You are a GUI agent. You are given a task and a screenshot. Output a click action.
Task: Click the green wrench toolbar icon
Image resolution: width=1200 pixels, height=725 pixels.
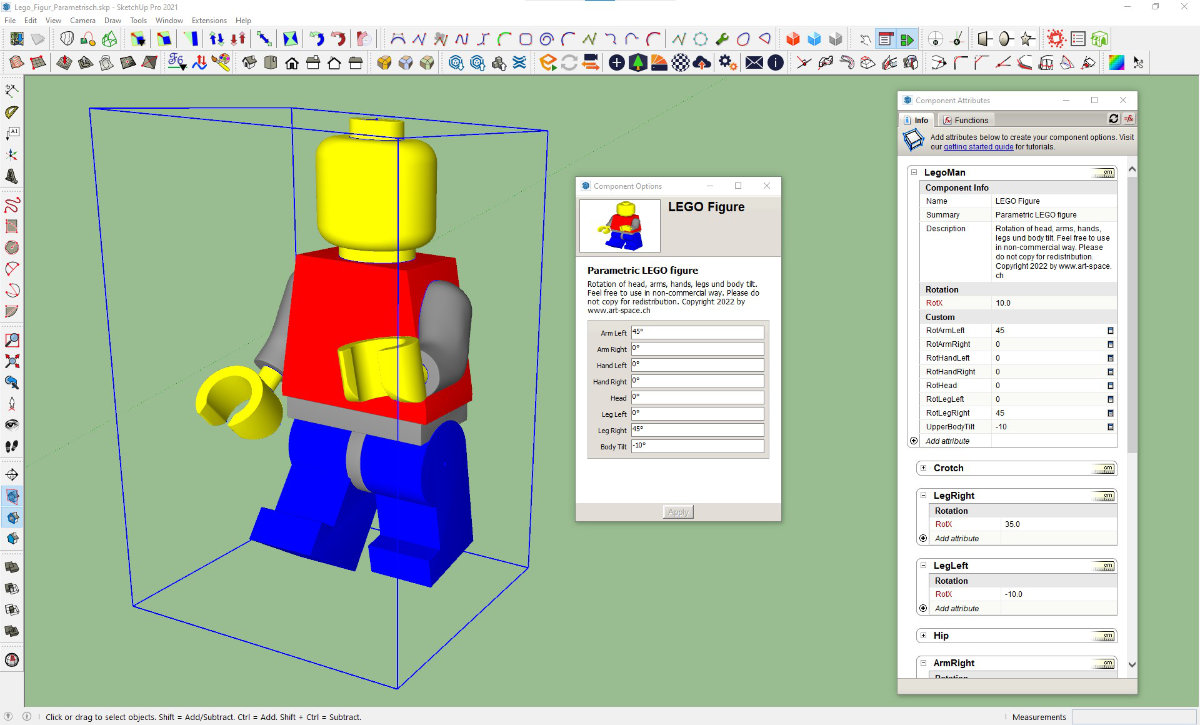[721, 39]
